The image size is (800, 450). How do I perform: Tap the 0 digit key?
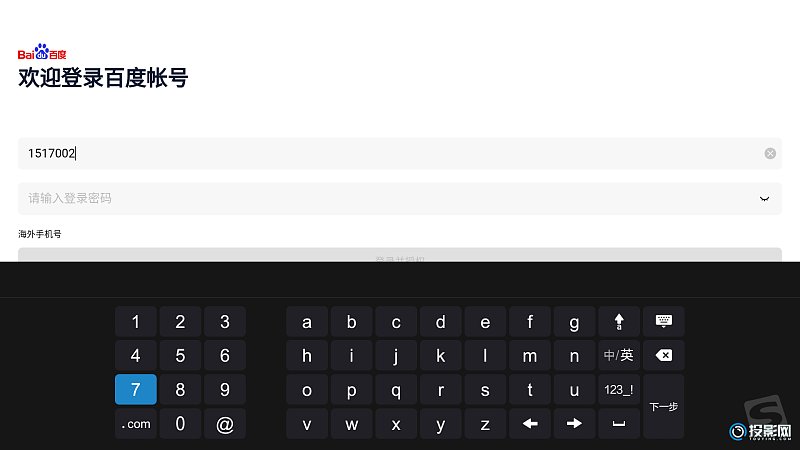180,423
